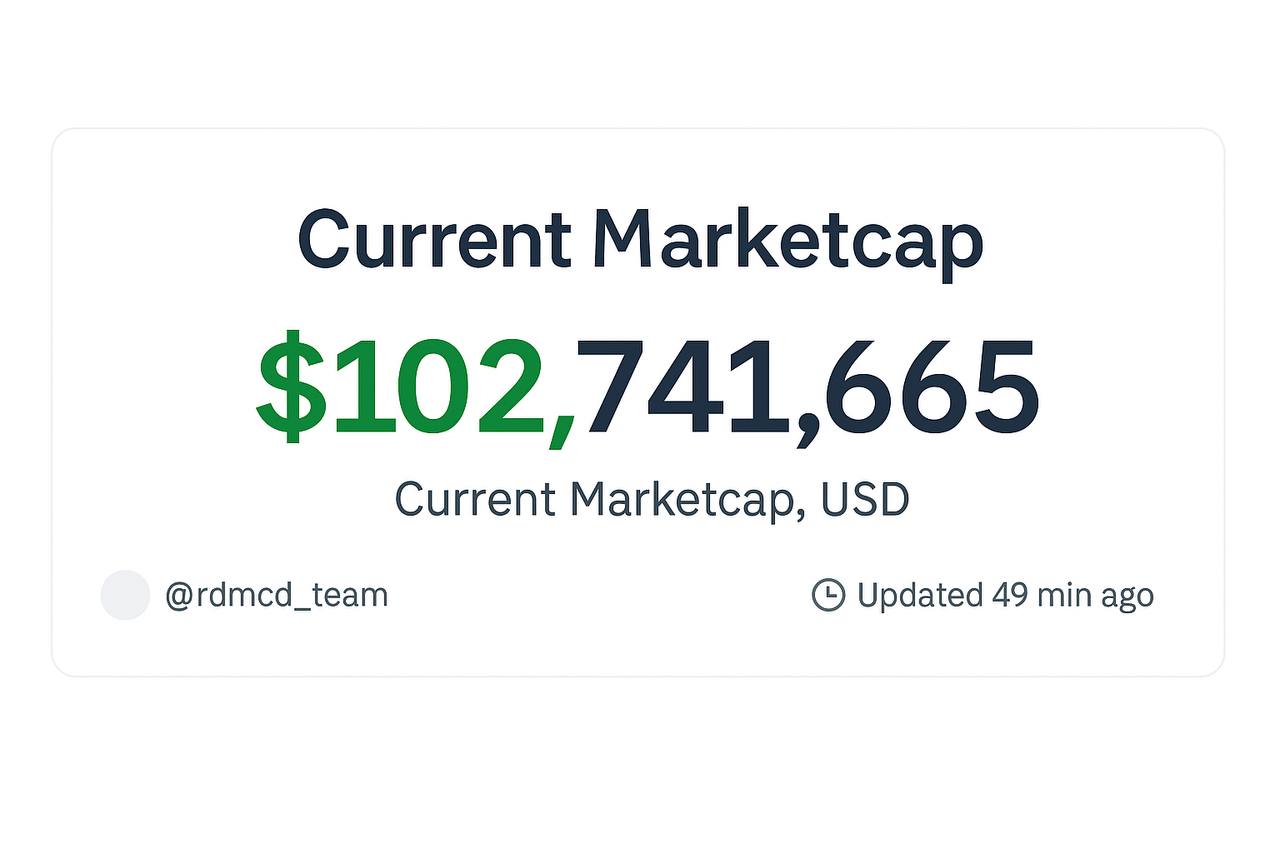Viewport: 1280px width, 853px height.
Task: Click the word Updated next to clock
Action: 920,596
